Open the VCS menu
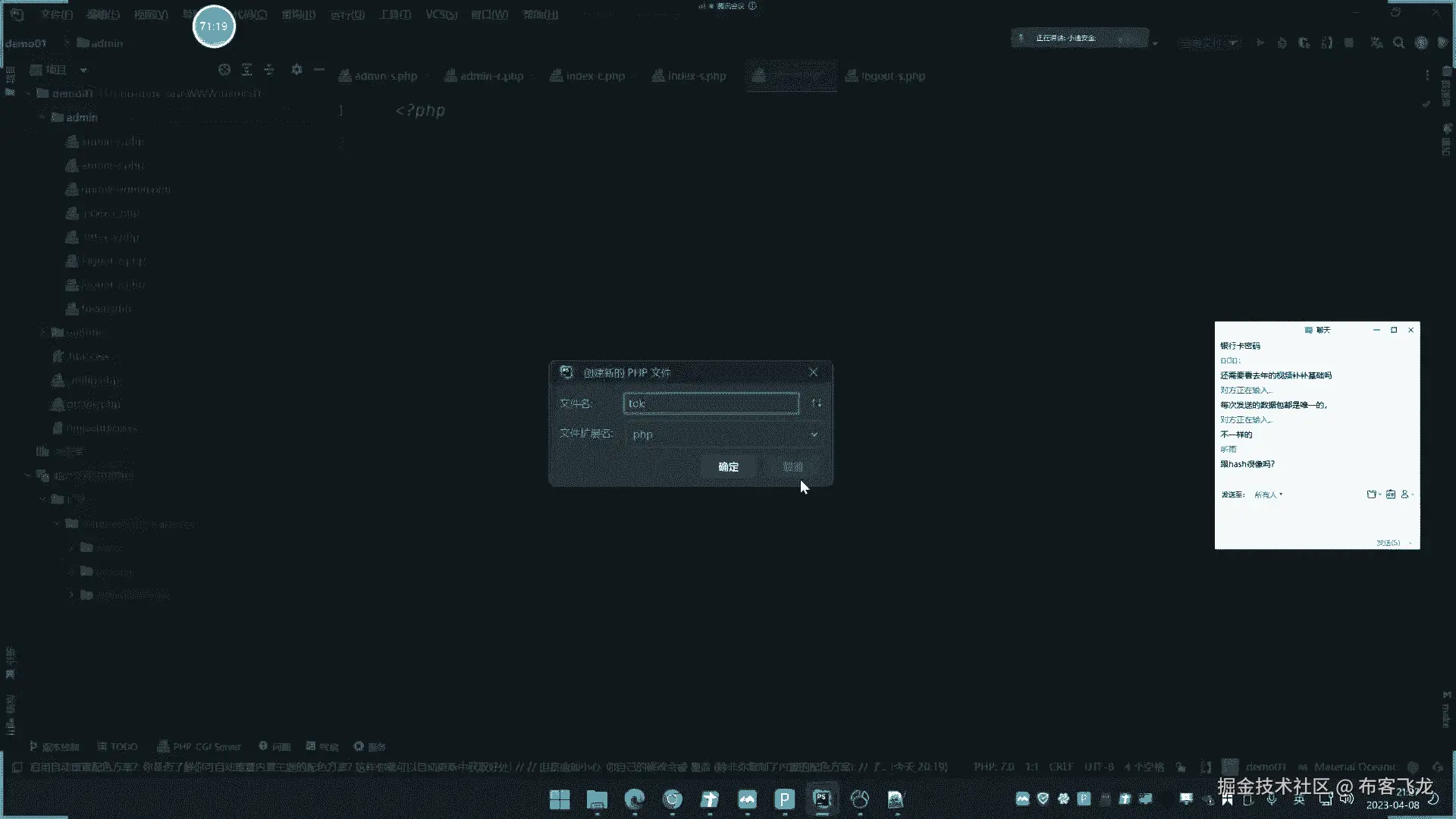This screenshot has height=819, width=1456. (441, 14)
